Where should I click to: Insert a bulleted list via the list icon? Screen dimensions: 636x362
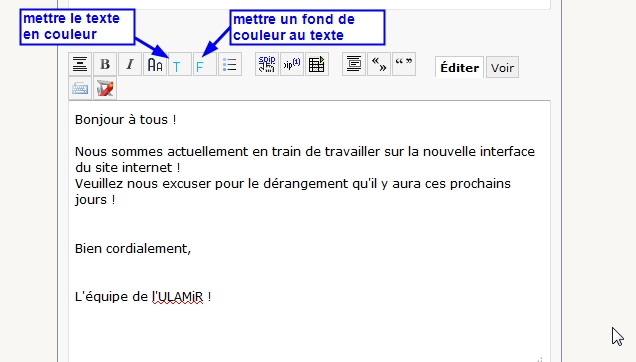click(230, 64)
